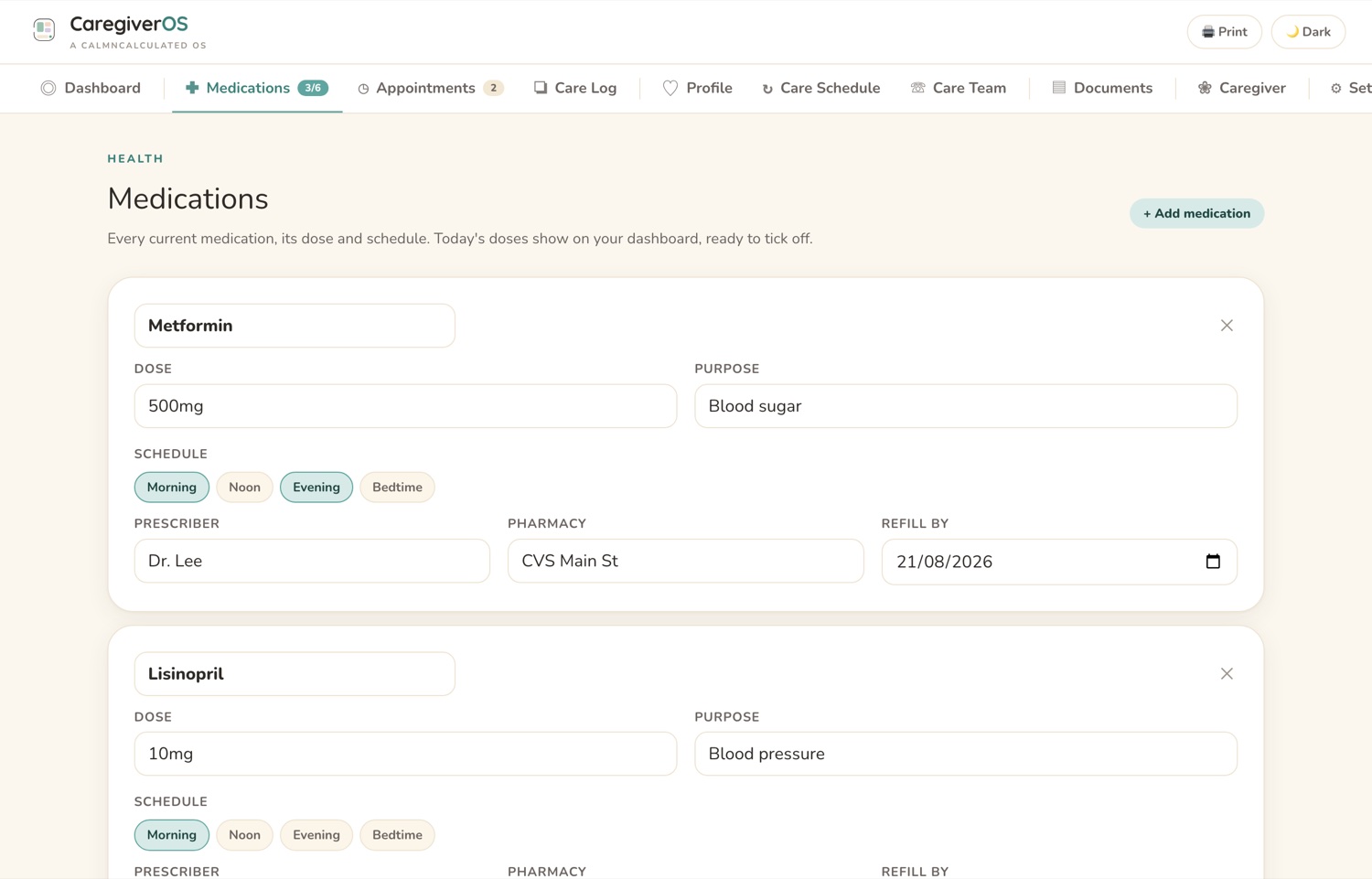
Task: Toggle Evening schedule for Metformin
Action: (316, 488)
